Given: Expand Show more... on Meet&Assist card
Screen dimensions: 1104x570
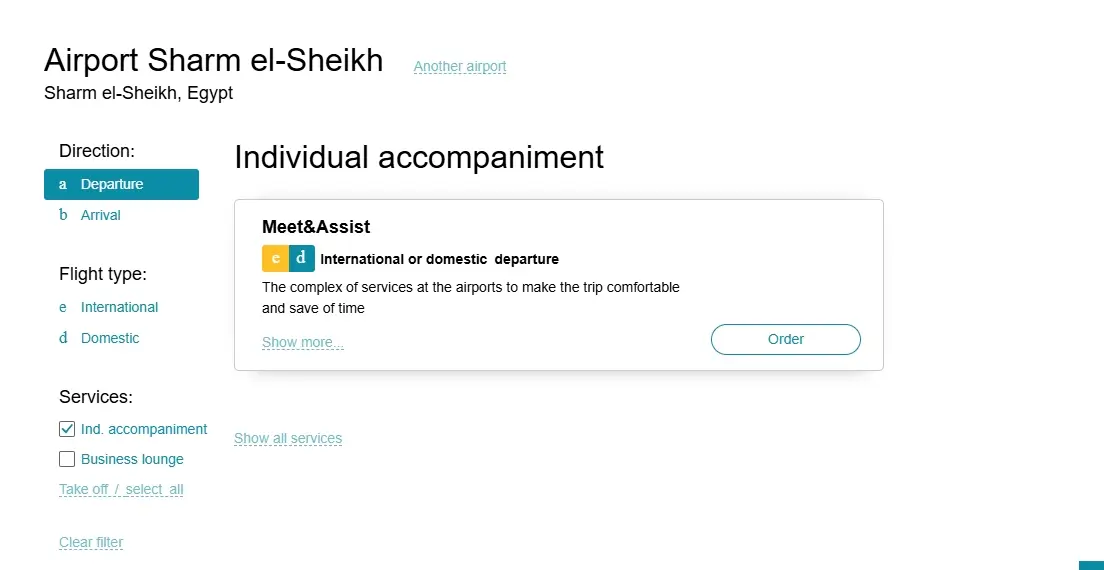Looking at the screenshot, I should coord(302,343).
